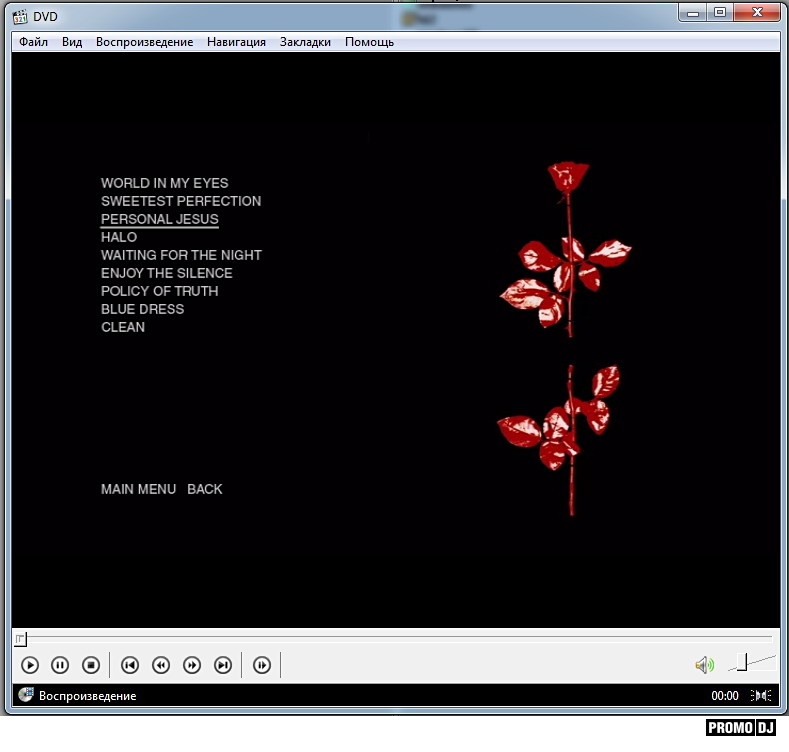The image size is (789, 752).
Task: Open the Файл menu
Action: coord(33,42)
